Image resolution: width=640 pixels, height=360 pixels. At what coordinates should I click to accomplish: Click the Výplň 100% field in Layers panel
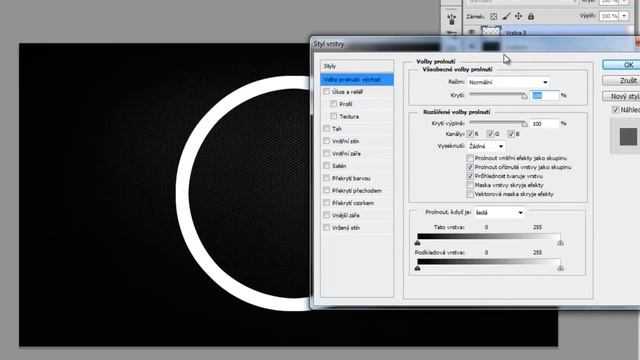coord(609,16)
